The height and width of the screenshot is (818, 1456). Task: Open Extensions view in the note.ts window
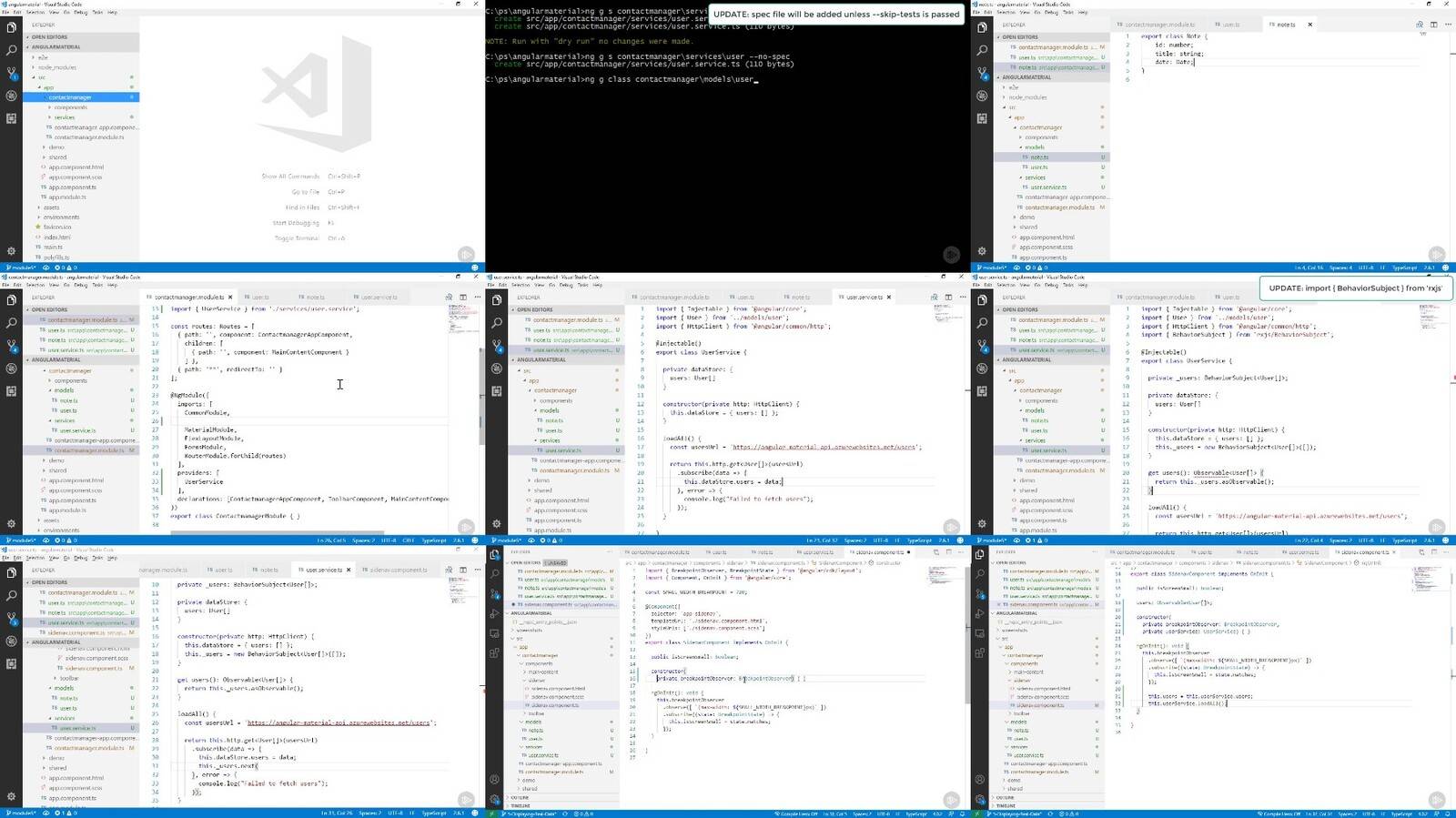click(982, 118)
